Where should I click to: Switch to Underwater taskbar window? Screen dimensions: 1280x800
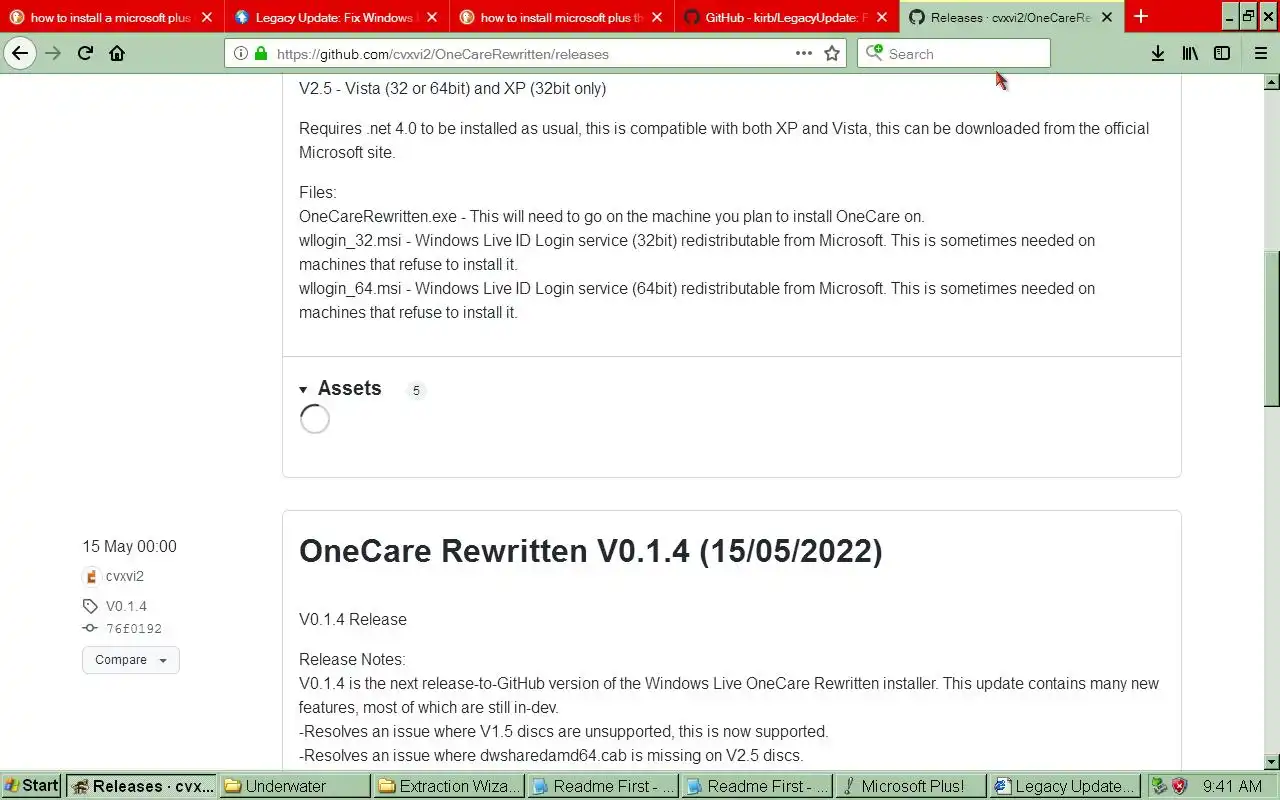(x=295, y=786)
